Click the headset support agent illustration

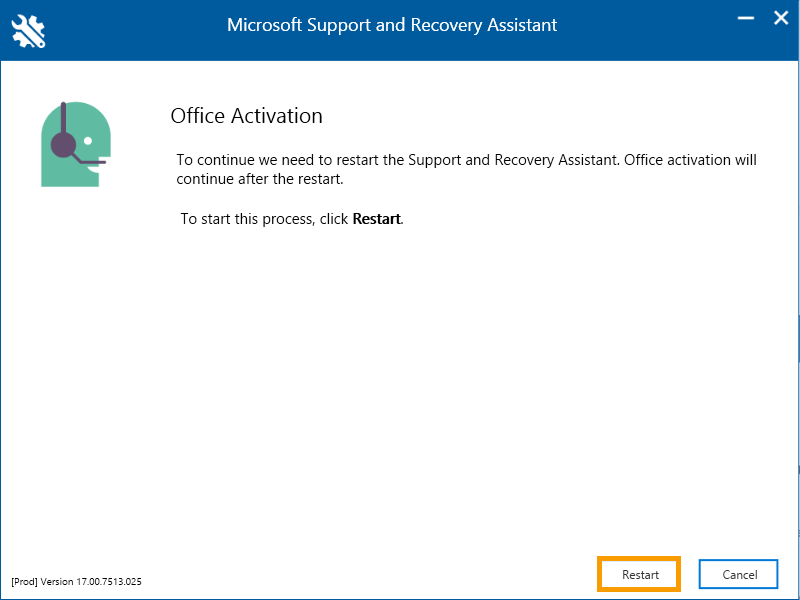(x=76, y=144)
